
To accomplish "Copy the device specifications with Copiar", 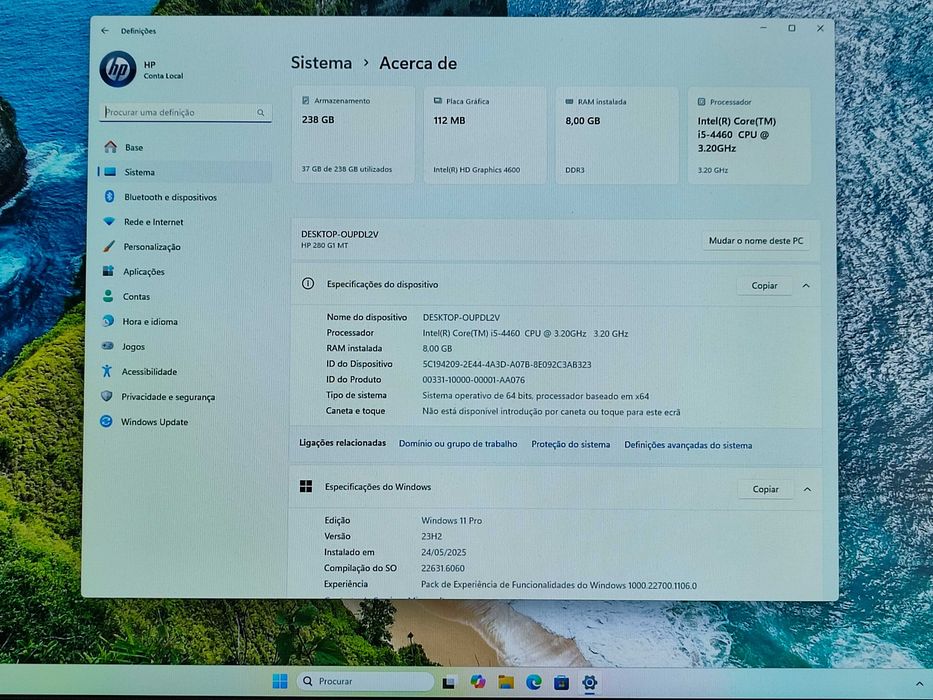I will coord(764,286).
